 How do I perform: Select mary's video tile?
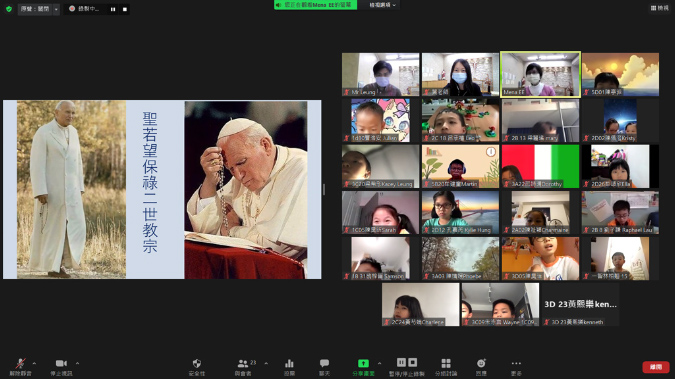pyautogui.click(x=540, y=120)
